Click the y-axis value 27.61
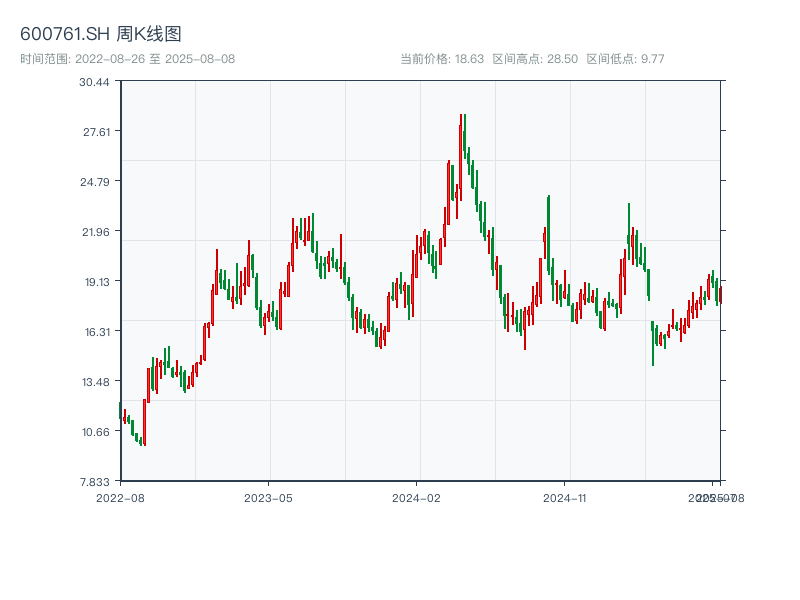The width and height of the screenshot is (800, 600). [96, 132]
